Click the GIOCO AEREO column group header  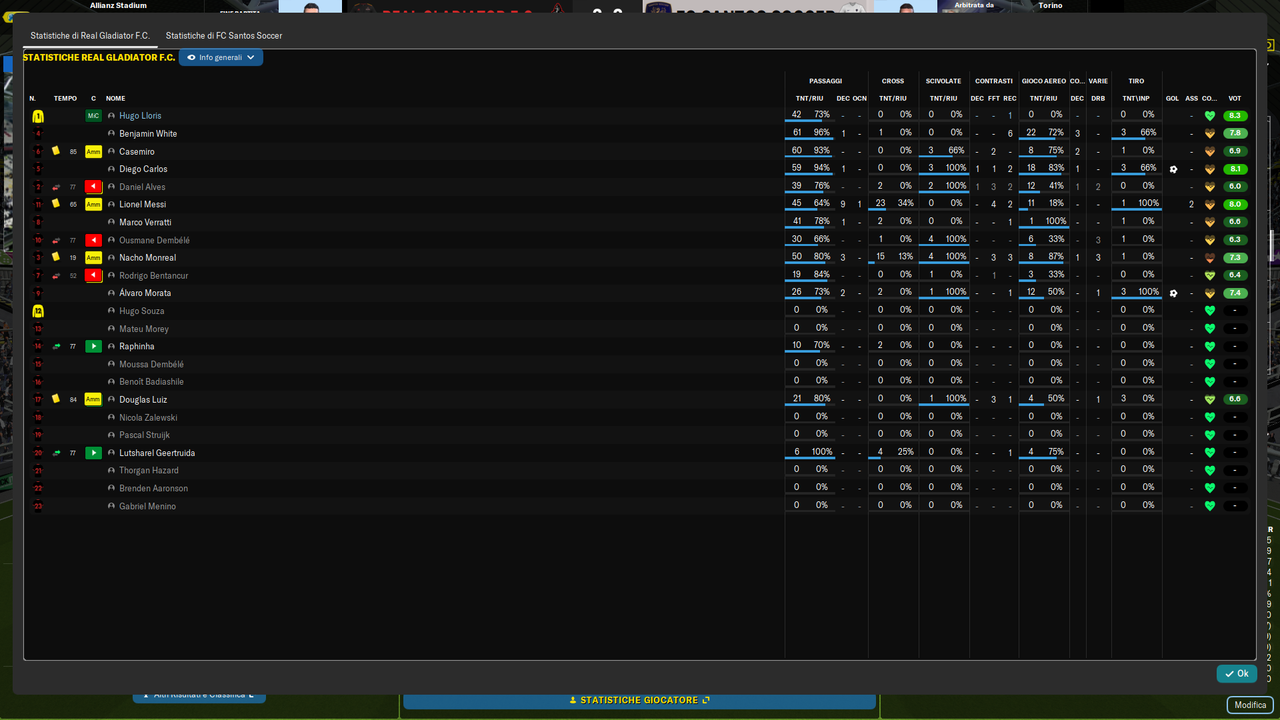click(x=1043, y=81)
